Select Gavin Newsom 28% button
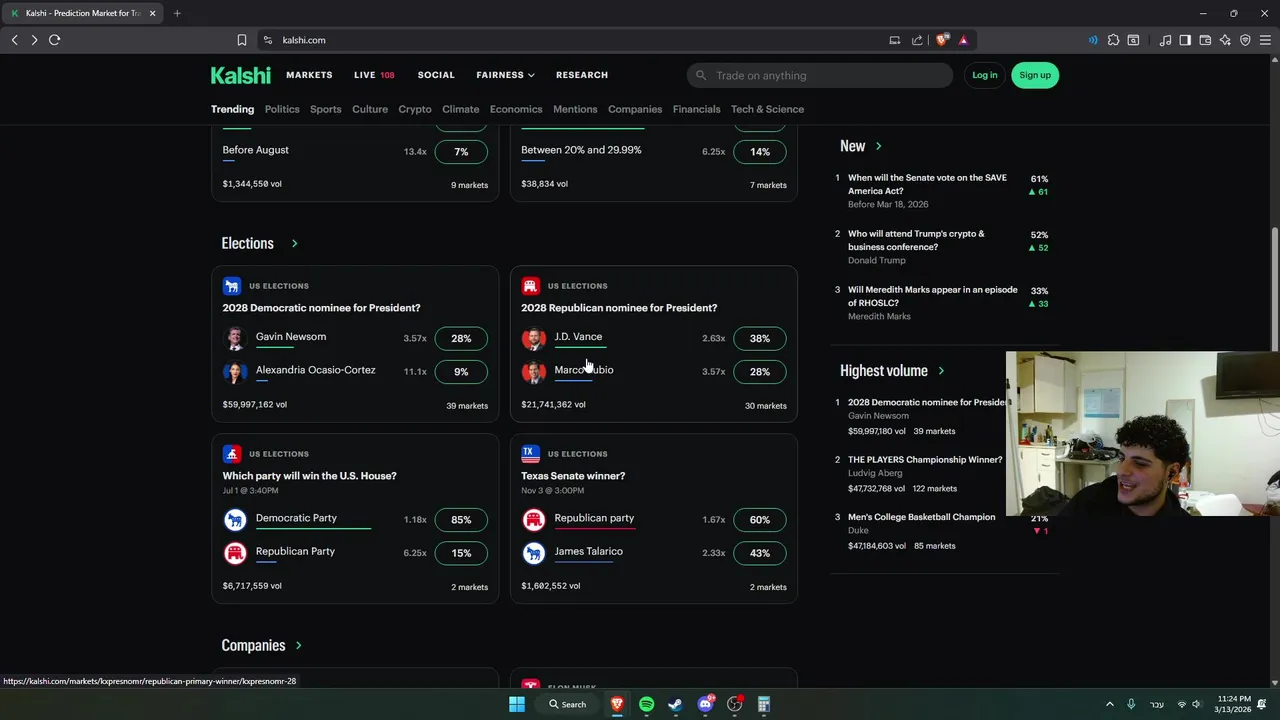 click(x=461, y=338)
